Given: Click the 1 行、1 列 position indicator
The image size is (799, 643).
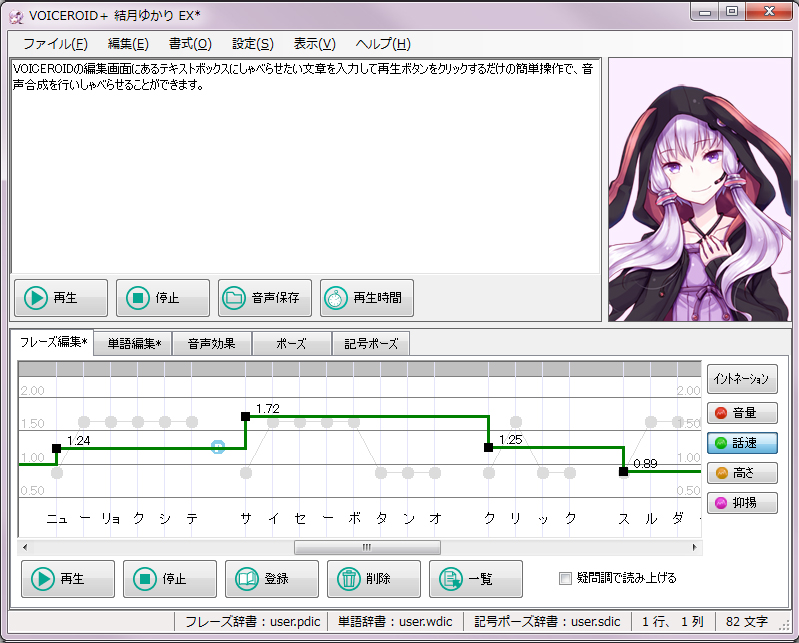Looking at the screenshot, I should pos(672,622).
